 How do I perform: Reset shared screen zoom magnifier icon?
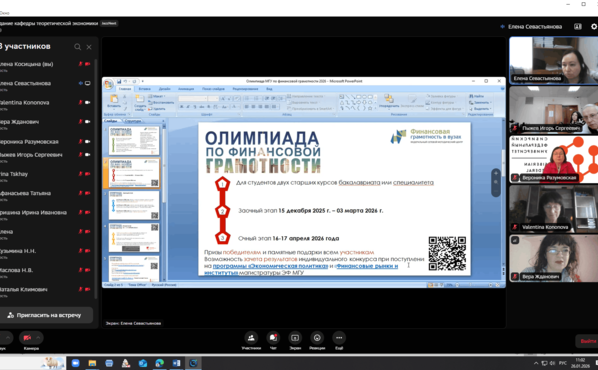[x=496, y=183]
